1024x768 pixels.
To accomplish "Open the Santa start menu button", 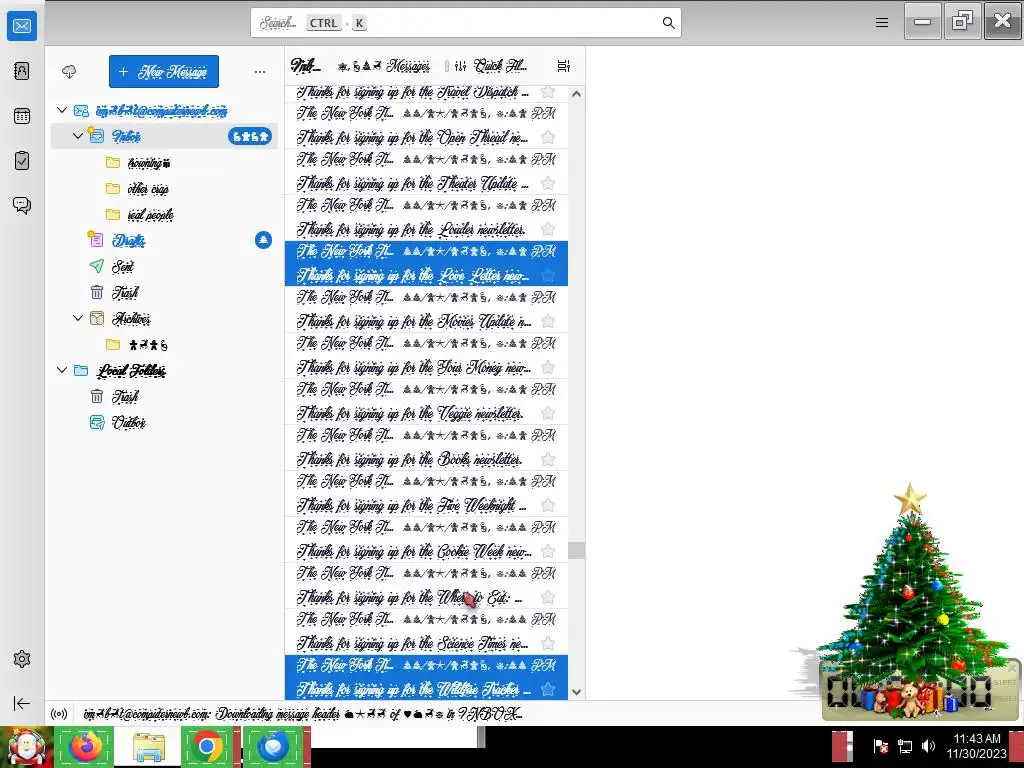I will [x=26, y=746].
